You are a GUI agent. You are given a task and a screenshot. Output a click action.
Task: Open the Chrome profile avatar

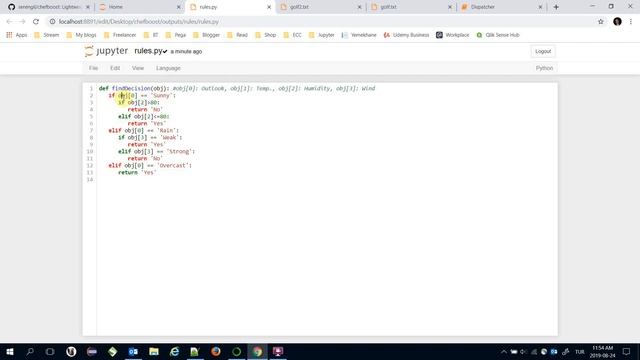tap(617, 22)
